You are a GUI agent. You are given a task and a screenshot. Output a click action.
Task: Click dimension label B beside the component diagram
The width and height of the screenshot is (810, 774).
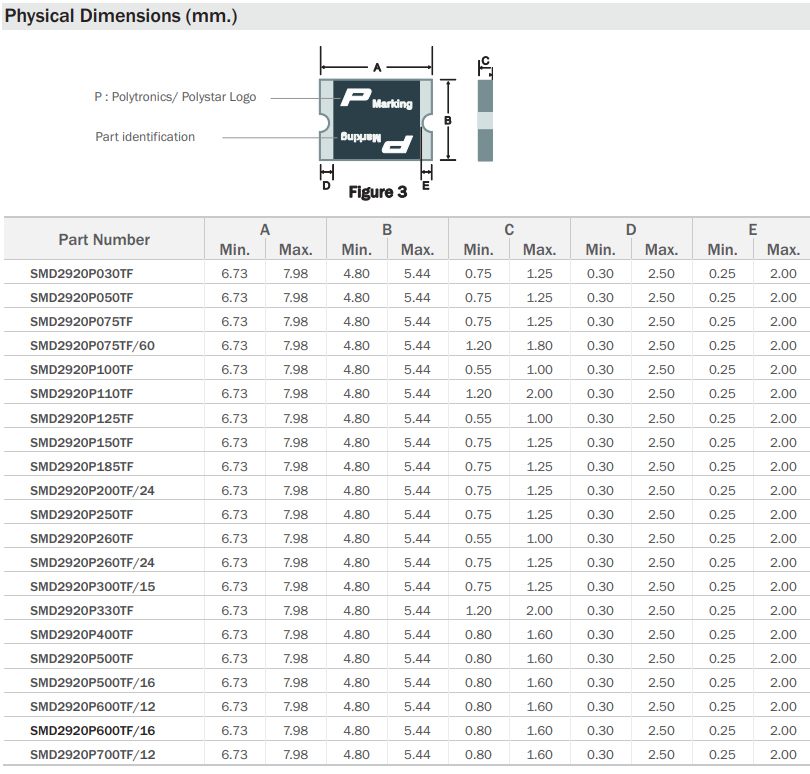pyautogui.click(x=448, y=120)
